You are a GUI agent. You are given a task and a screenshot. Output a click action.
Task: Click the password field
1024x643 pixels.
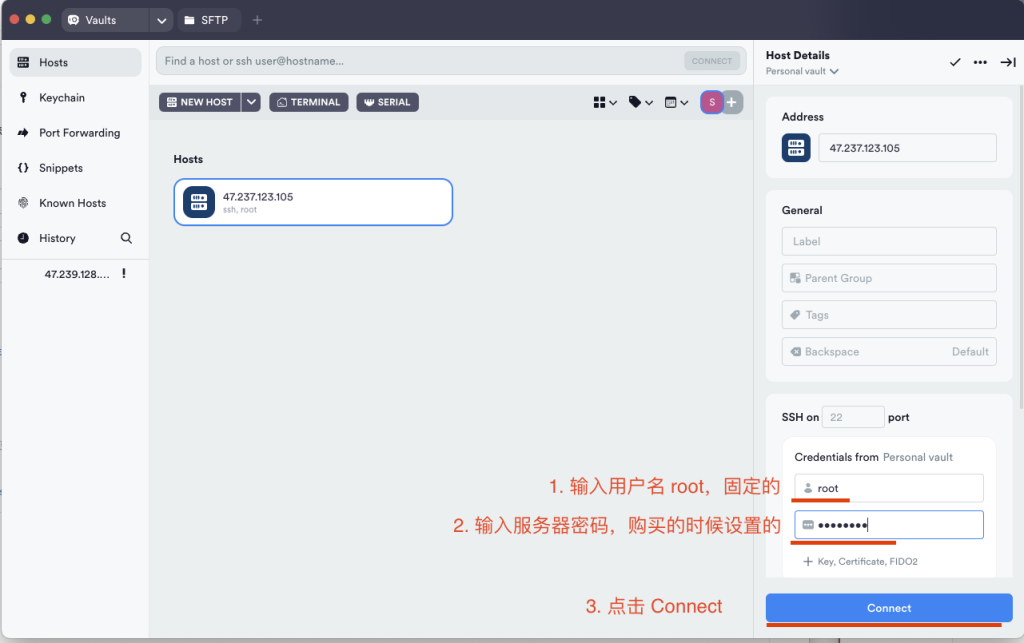point(889,525)
